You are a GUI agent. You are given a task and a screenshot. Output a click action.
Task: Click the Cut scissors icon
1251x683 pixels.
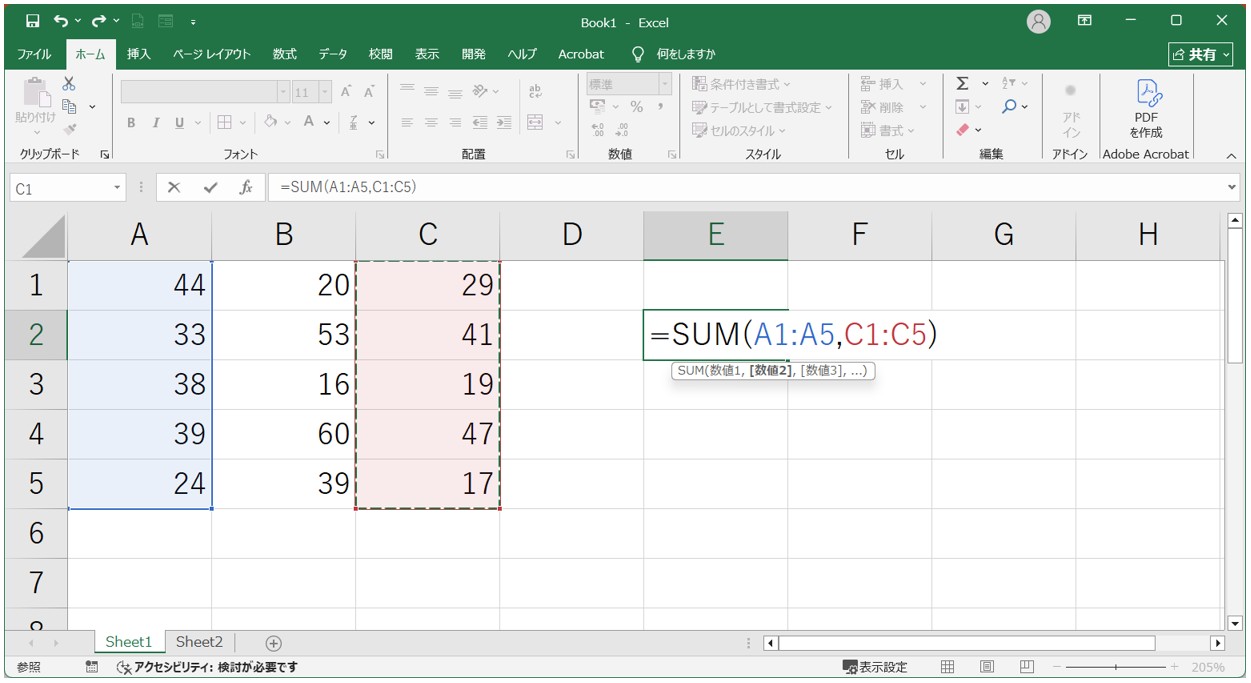coord(69,84)
